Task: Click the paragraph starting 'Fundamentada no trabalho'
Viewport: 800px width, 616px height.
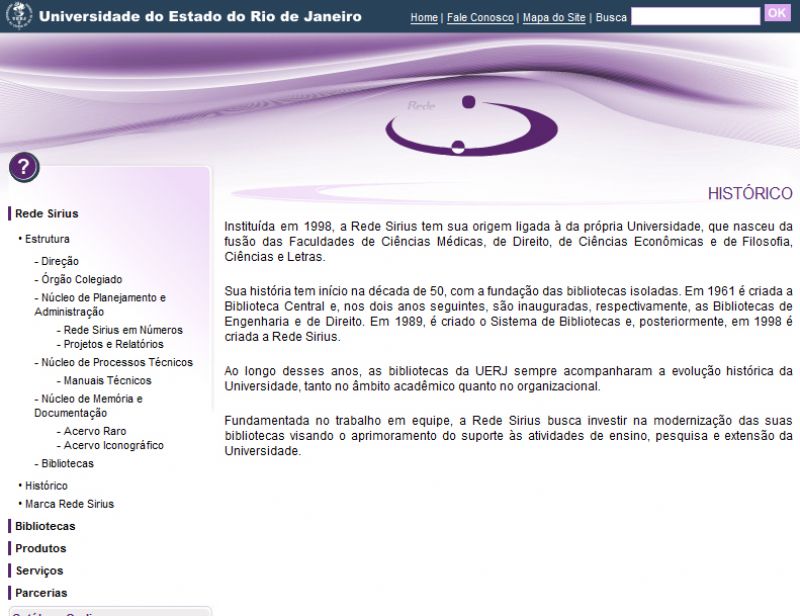Action: (x=508, y=436)
